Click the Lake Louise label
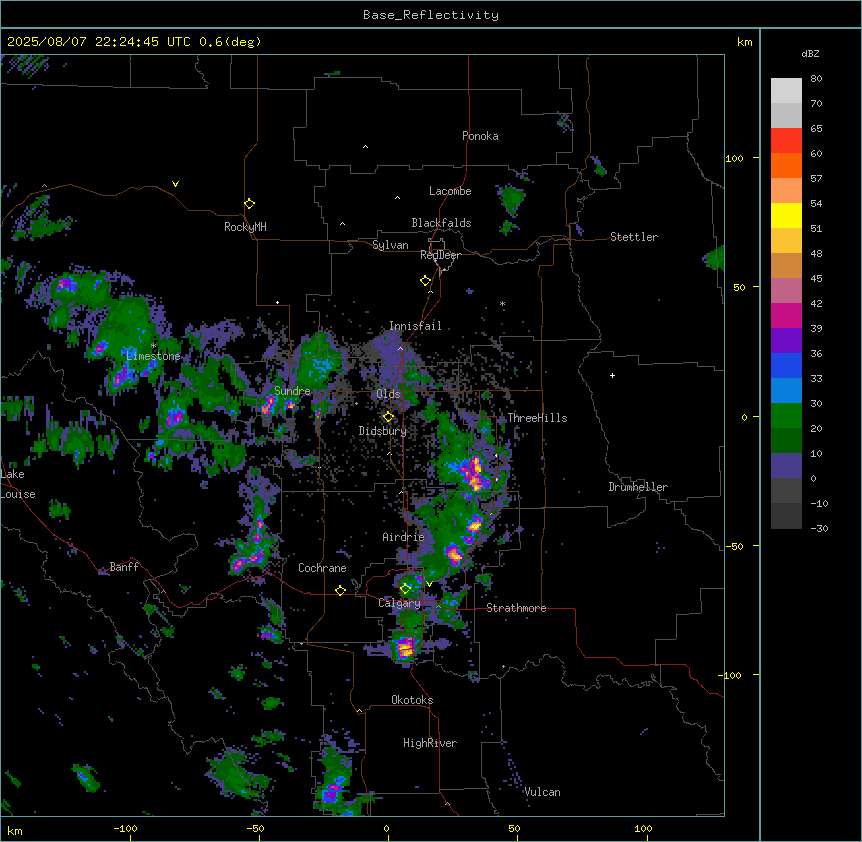Image resolution: width=862 pixels, height=842 pixels. [x=18, y=484]
